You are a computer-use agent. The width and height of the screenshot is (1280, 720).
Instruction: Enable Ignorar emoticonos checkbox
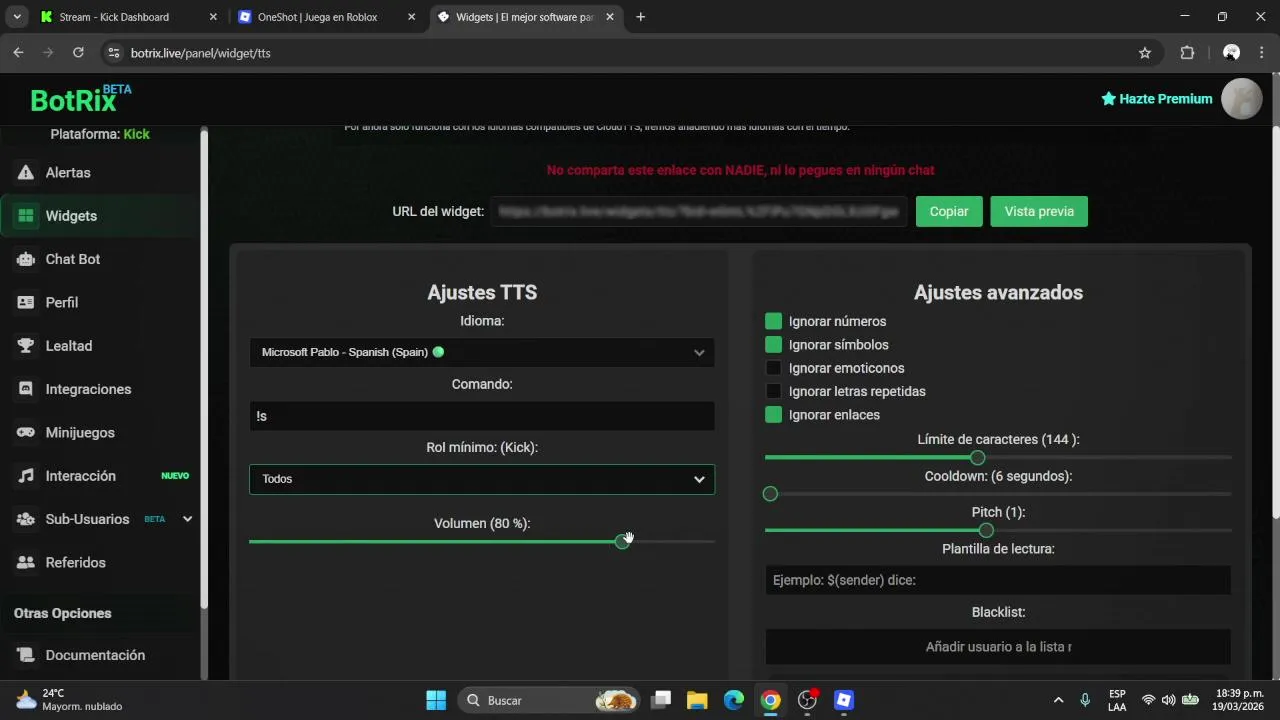pyautogui.click(x=773, y=368)
